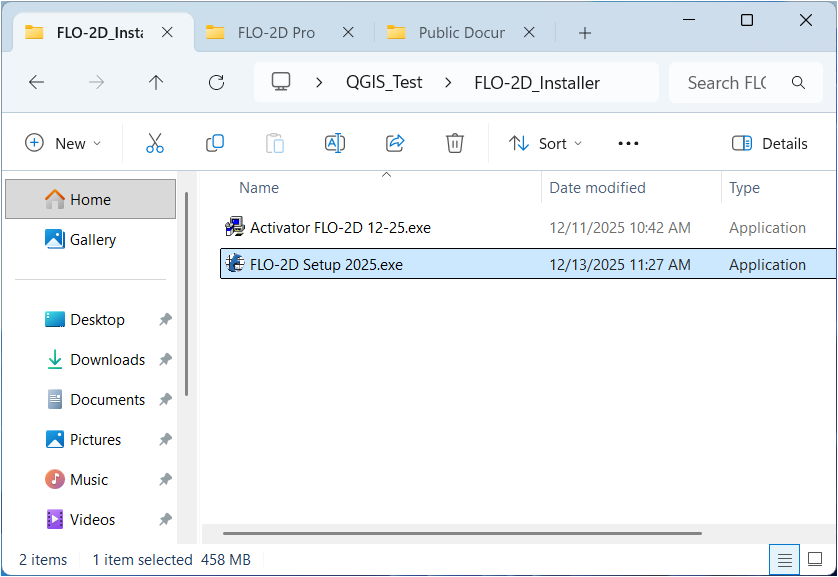Navigate back to previous folder
The height and width of the screenshot is (577, 838).
pos(37,83)
